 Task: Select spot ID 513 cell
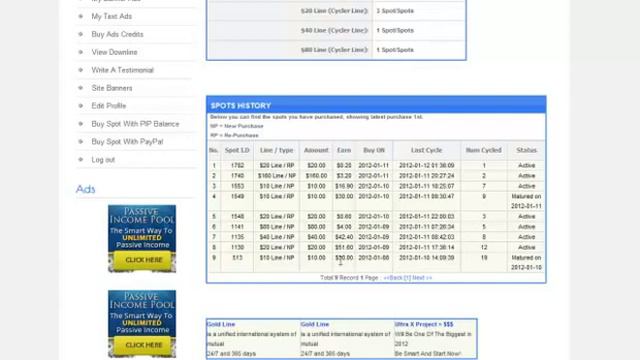click(x=237, y=258)
